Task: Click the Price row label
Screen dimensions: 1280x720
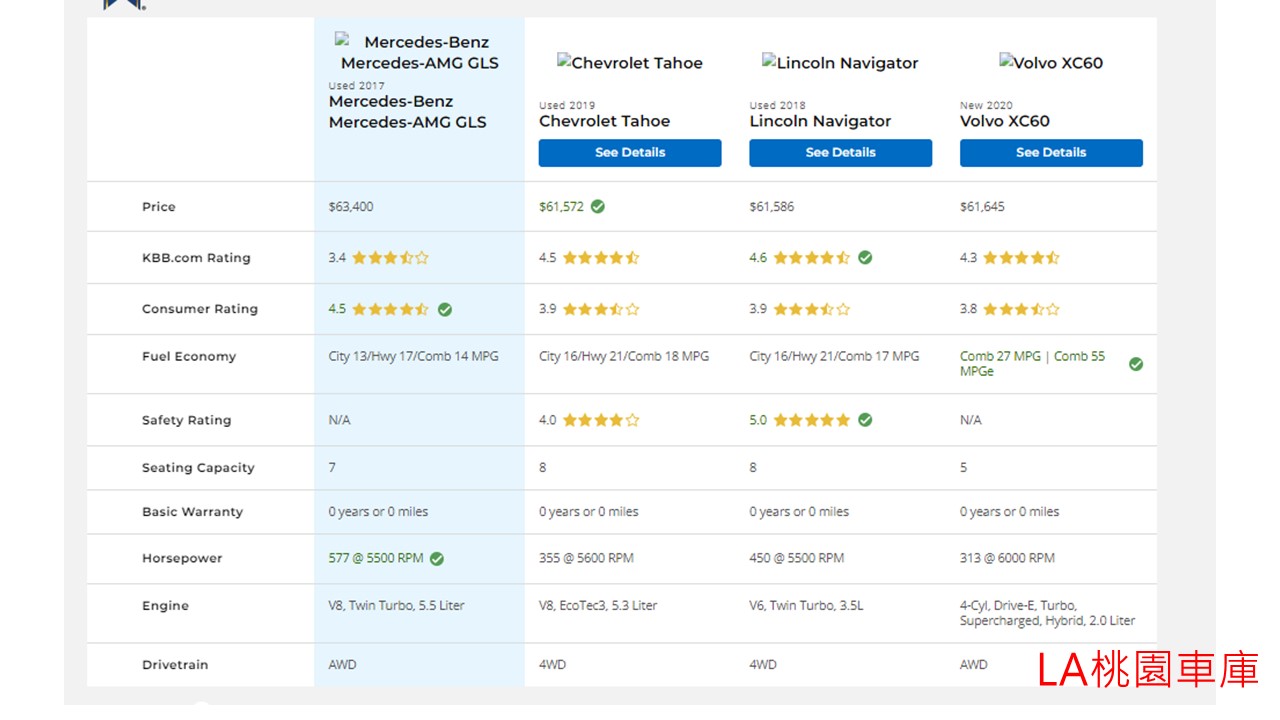Action: point(158,207)
